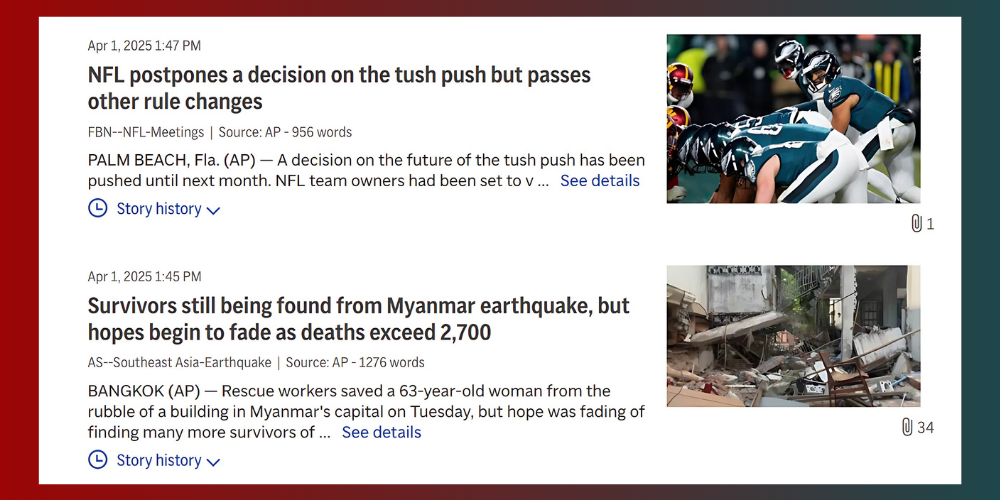Click the clock icon beside the Myanmar Story history
Viewport: 1000px width, 500px height.
98,460
